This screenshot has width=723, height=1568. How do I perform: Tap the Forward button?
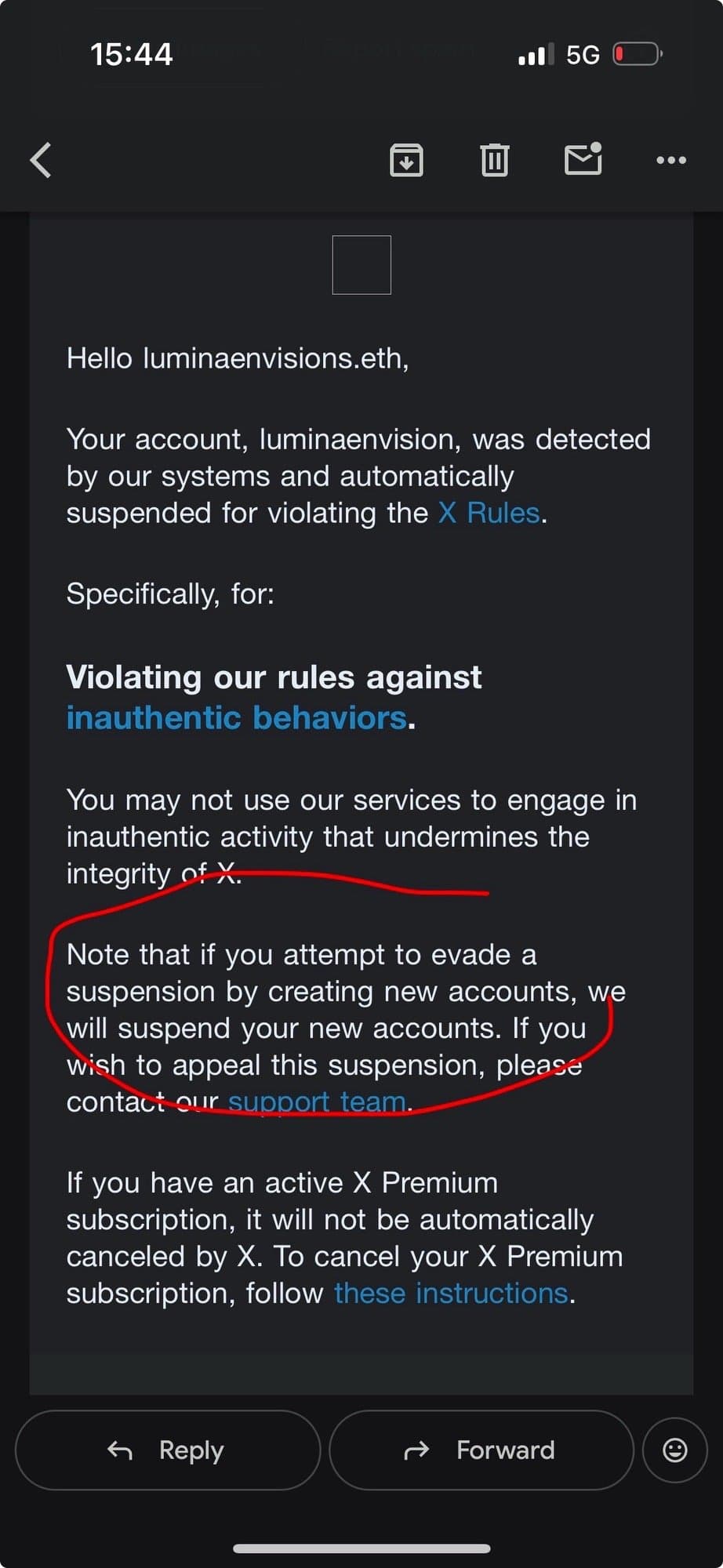tap(481, 1450)
